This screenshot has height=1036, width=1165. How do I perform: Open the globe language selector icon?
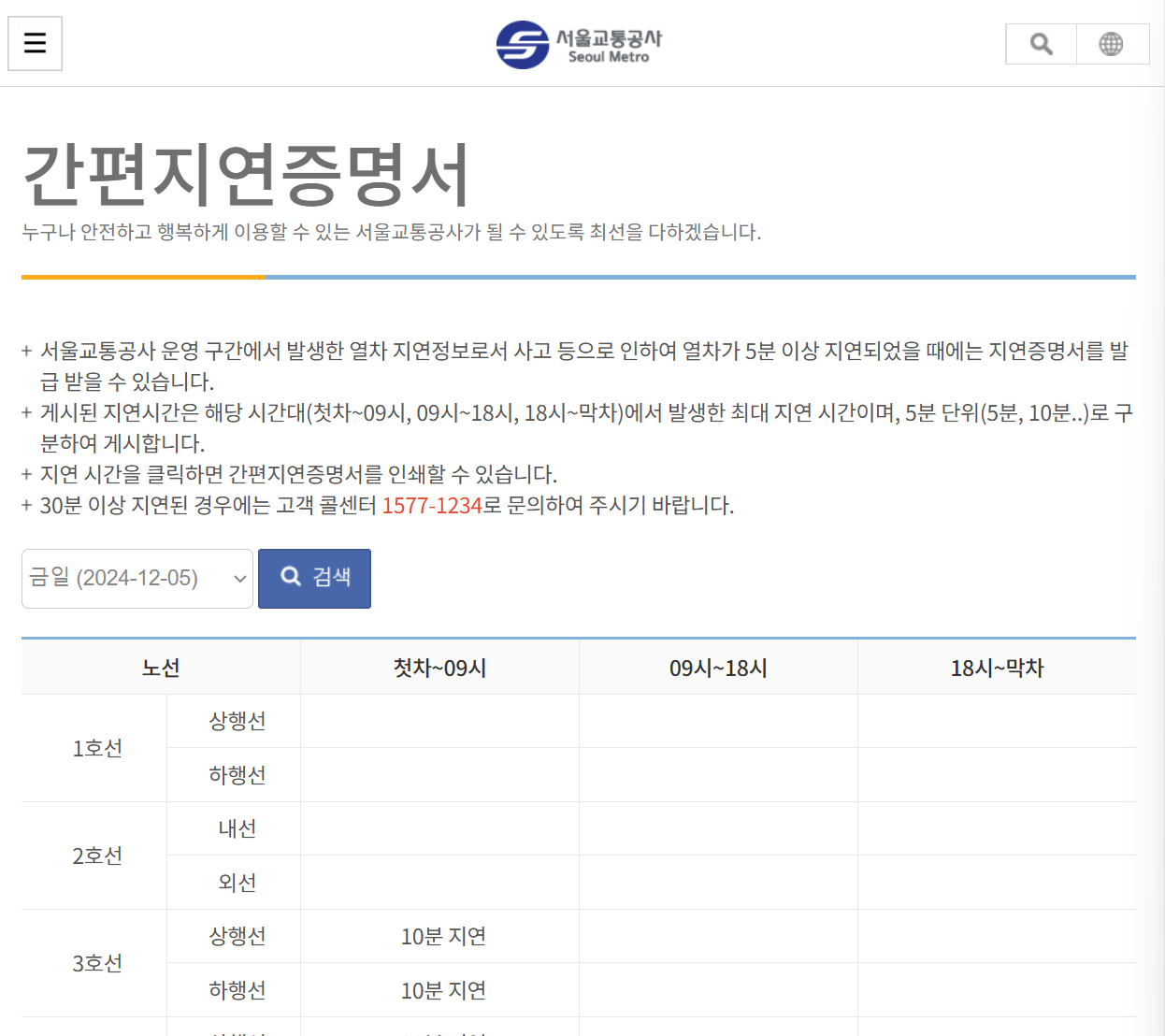(1113, 43)
